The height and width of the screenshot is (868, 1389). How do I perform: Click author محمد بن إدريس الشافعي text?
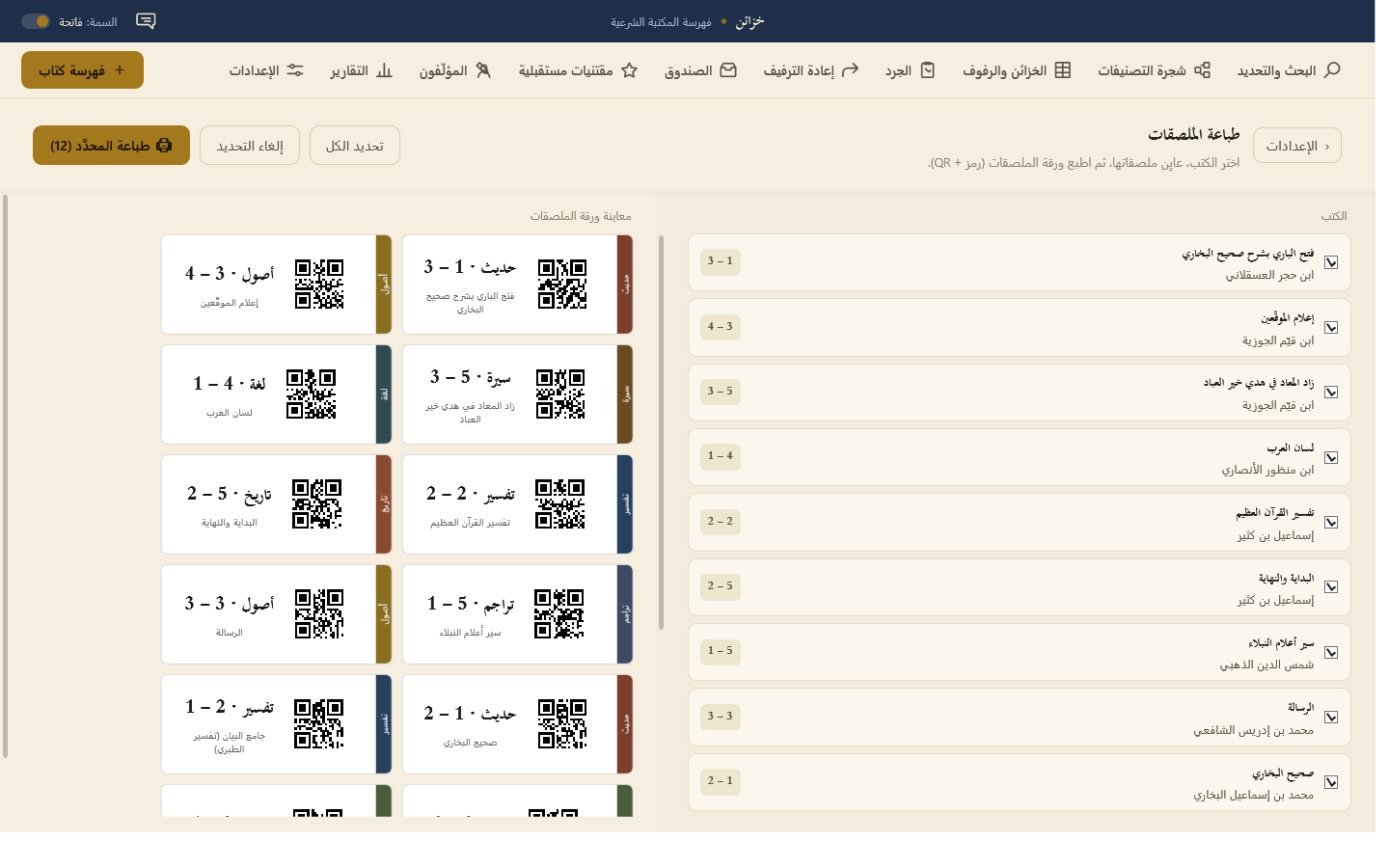coord(1254,731)
